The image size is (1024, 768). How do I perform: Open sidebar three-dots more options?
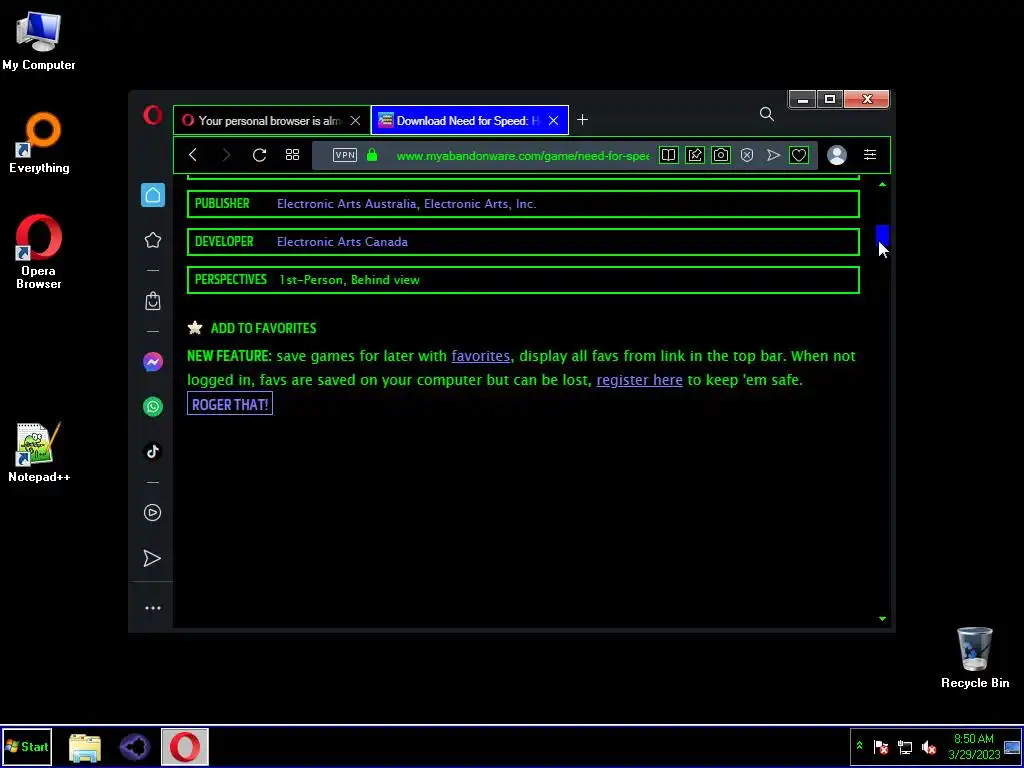(153, 608)
